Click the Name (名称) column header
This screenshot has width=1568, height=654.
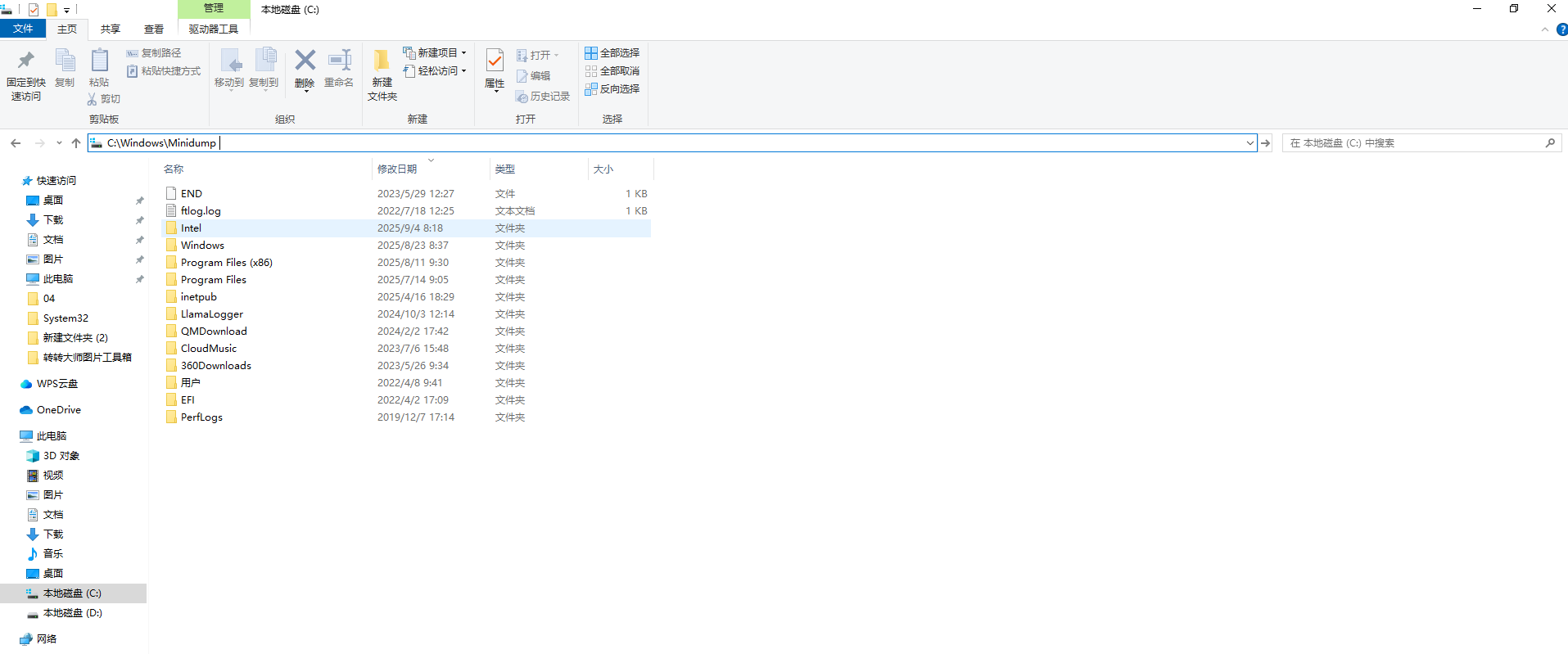174,169
